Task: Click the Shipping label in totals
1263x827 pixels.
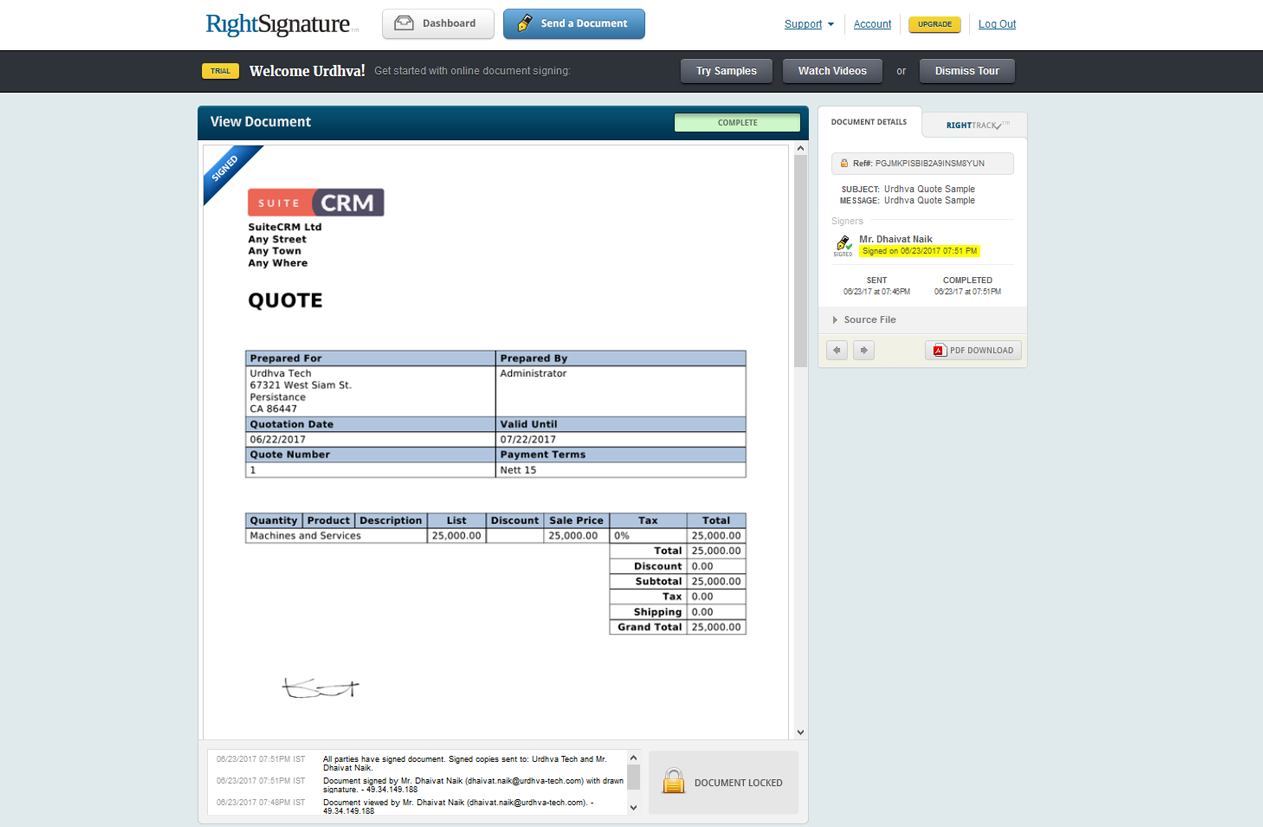Action: [657, 612]
